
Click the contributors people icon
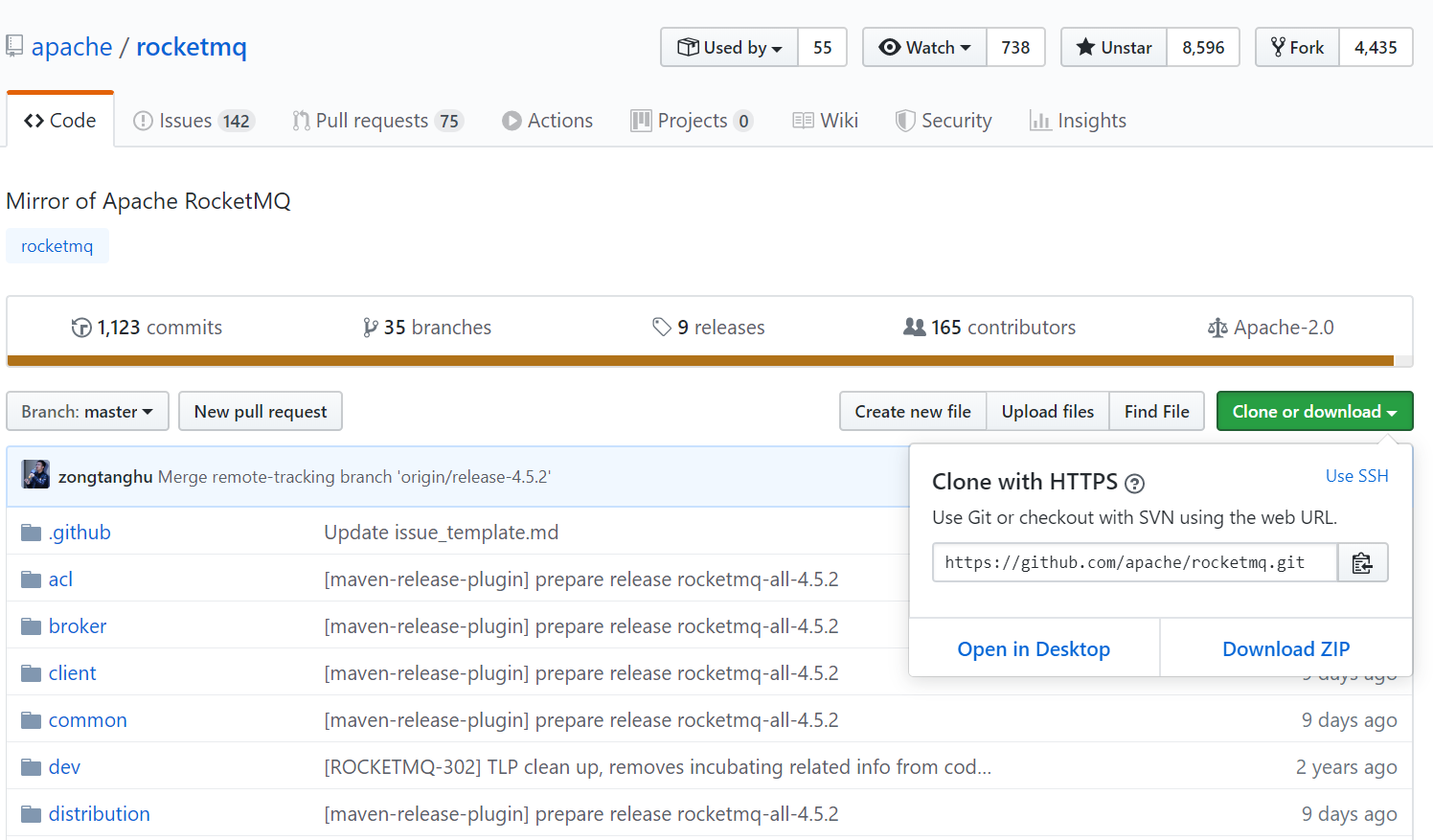pyautogui.click(x=914, y=328)
